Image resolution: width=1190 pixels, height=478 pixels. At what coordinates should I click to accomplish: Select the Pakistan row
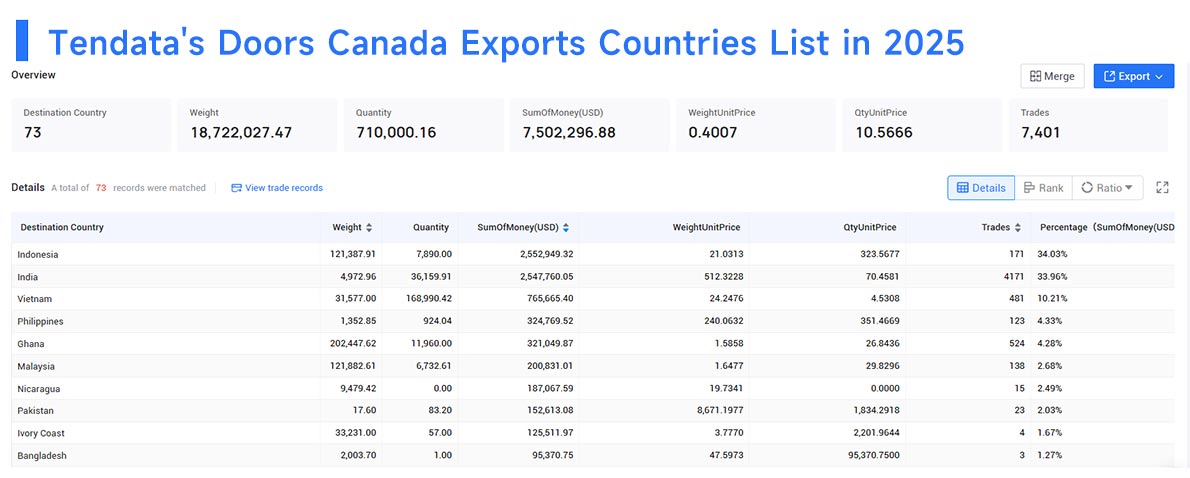click(x=593, y=411)
